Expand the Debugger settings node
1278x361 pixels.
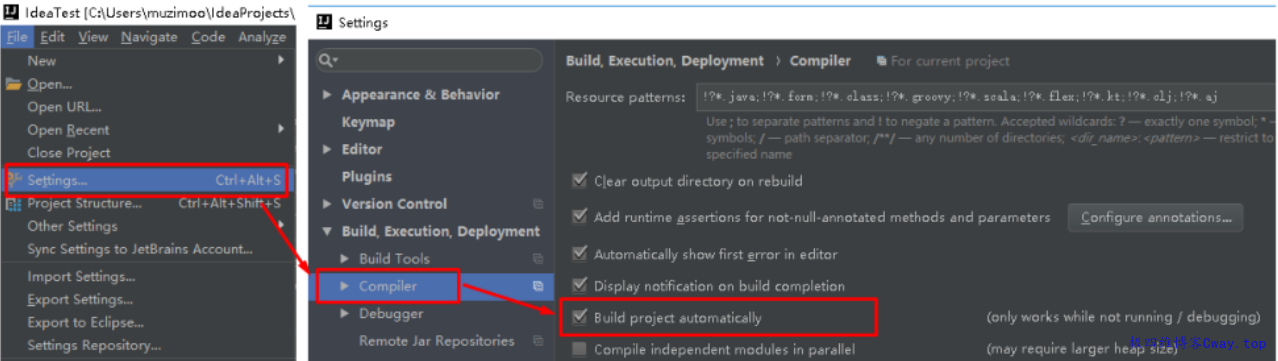345,314
